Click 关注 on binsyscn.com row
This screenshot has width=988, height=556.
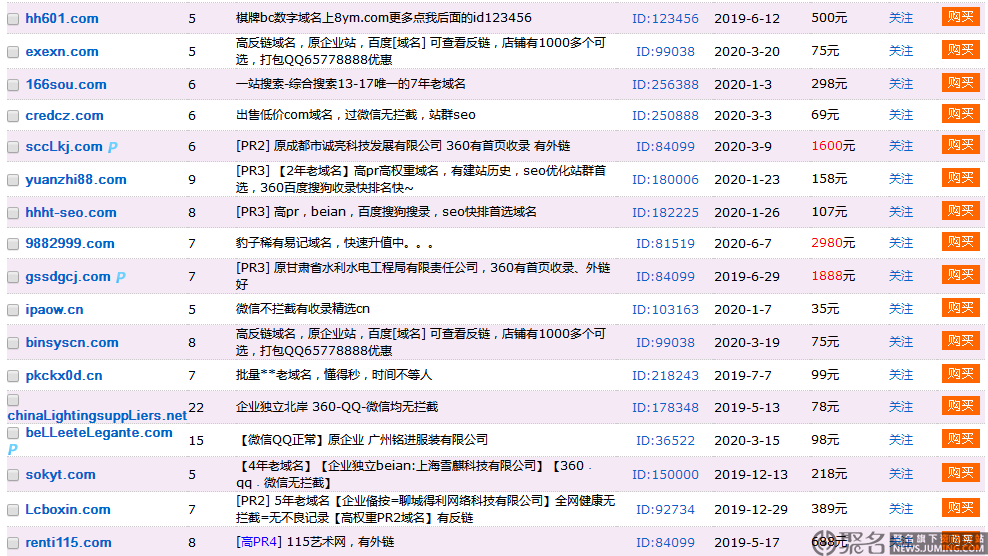pyautogui.click(x=900, y=342)
